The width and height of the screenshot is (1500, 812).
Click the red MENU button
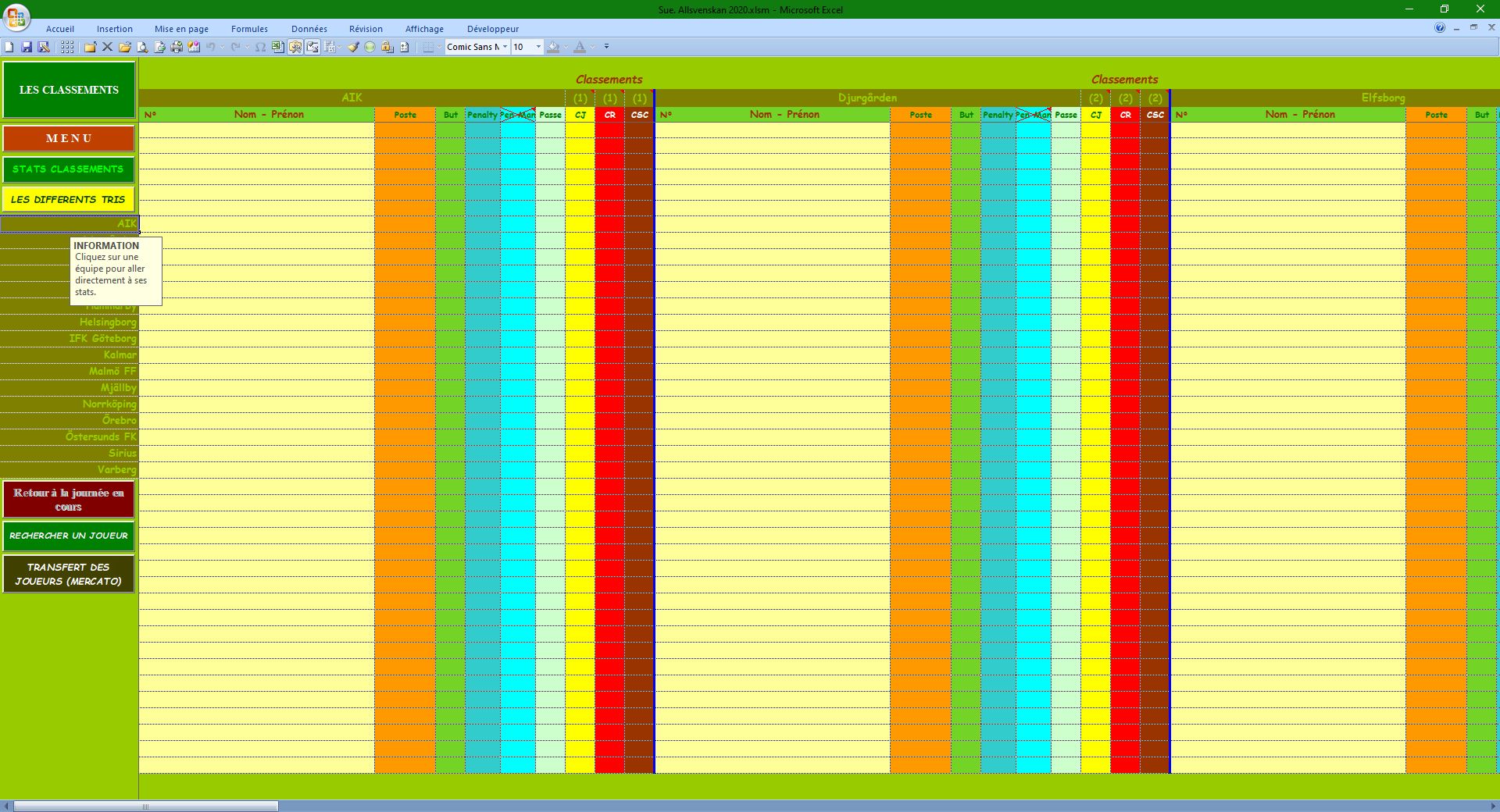point(69,138)
